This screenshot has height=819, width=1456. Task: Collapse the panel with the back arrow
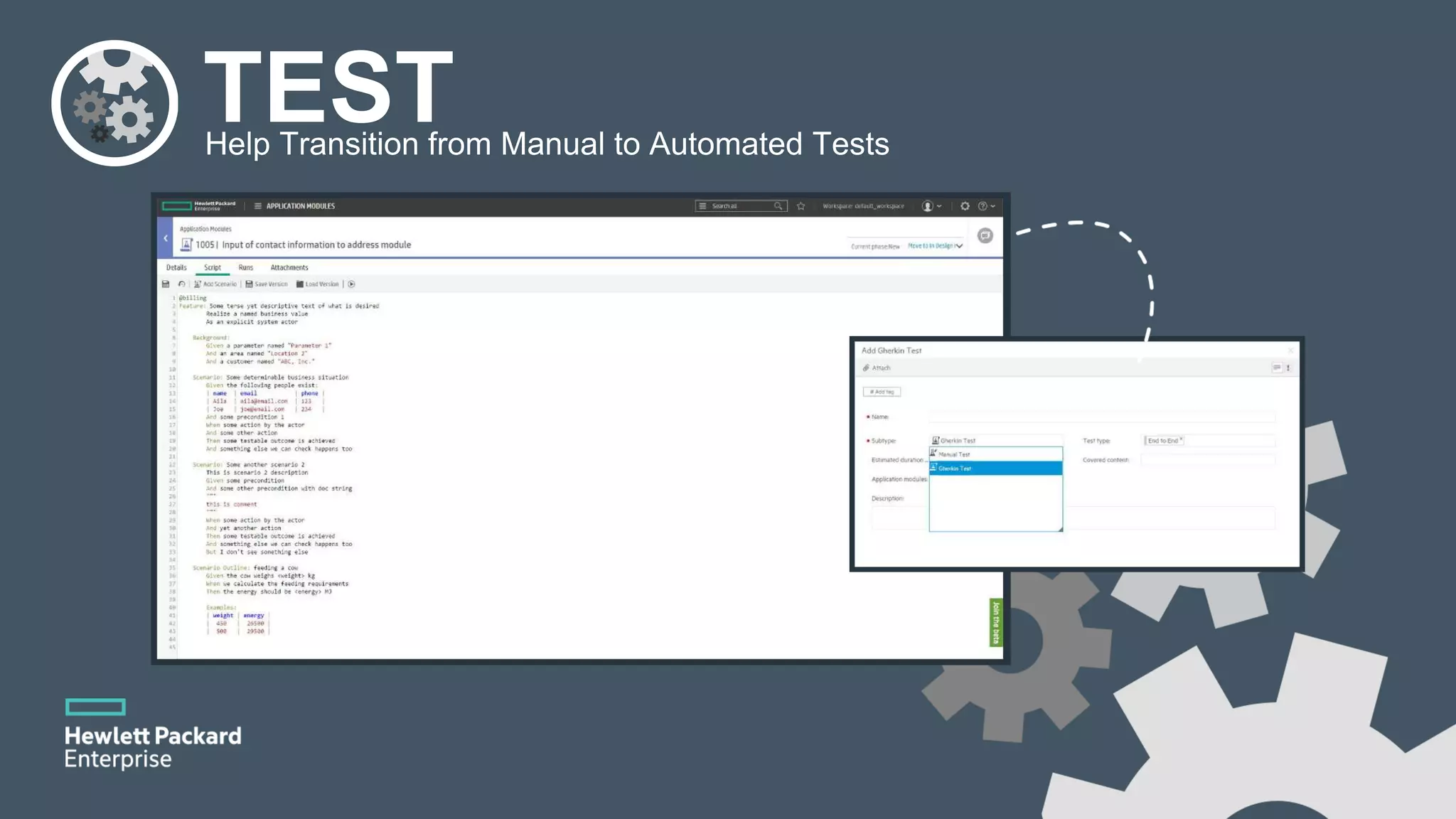[x=166, y=238]
